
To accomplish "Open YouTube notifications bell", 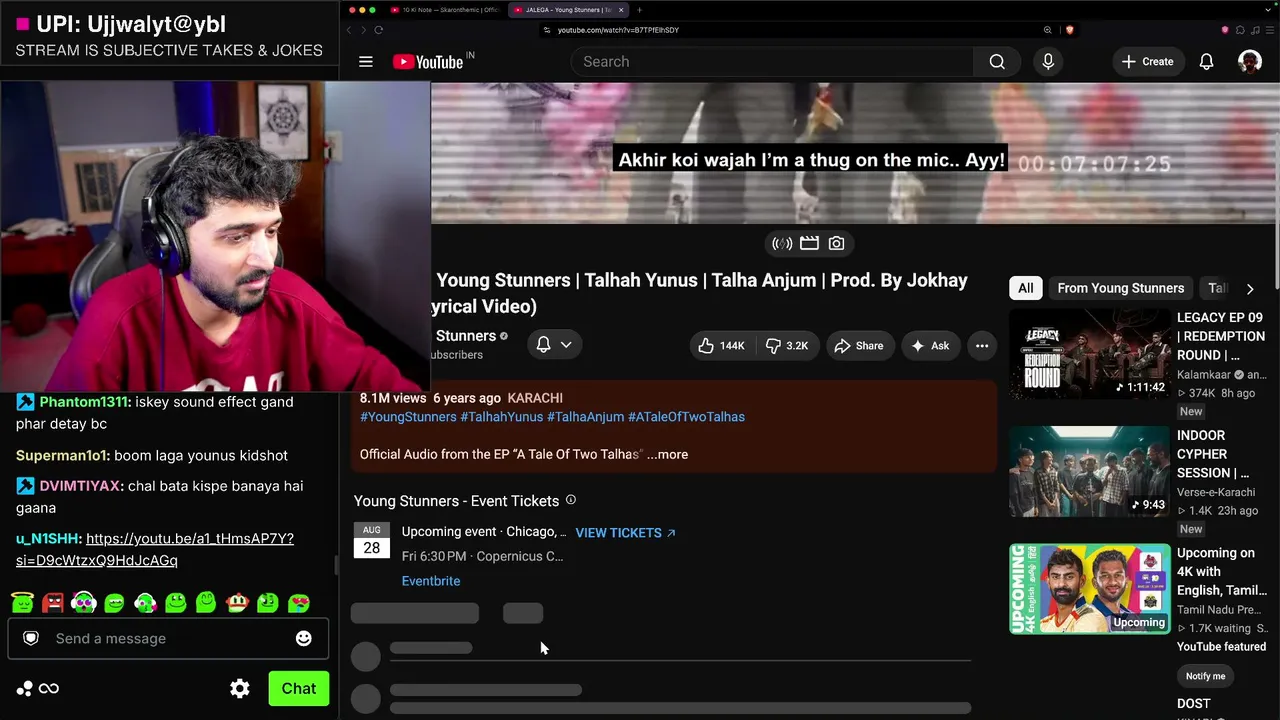I will (1207, 62).
